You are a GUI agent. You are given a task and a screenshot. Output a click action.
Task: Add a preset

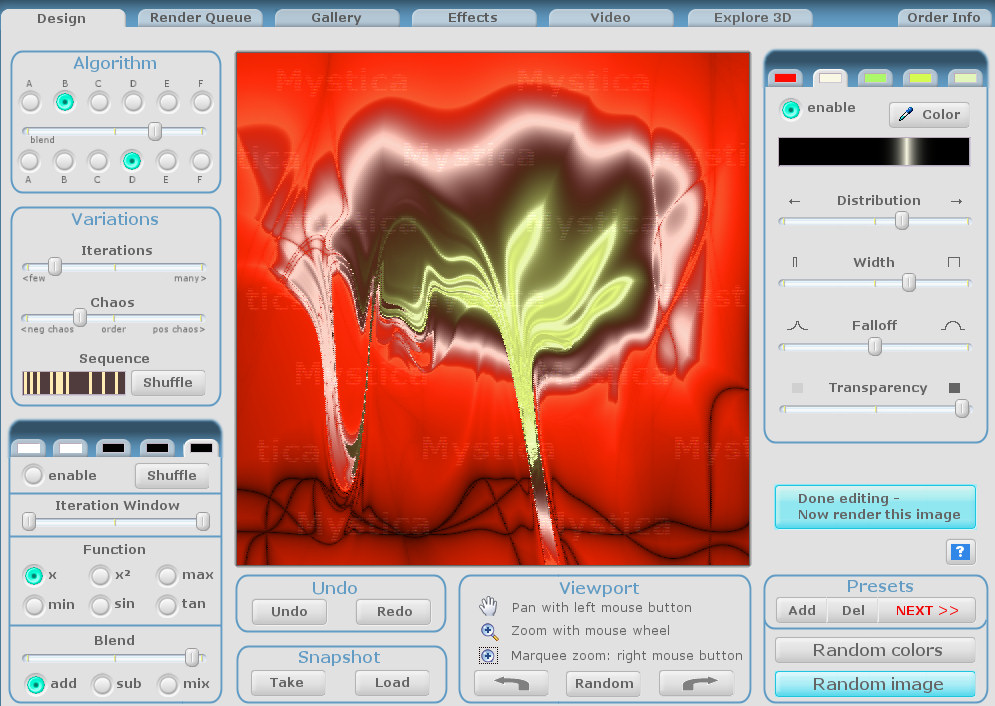click(x=802, y=610)
